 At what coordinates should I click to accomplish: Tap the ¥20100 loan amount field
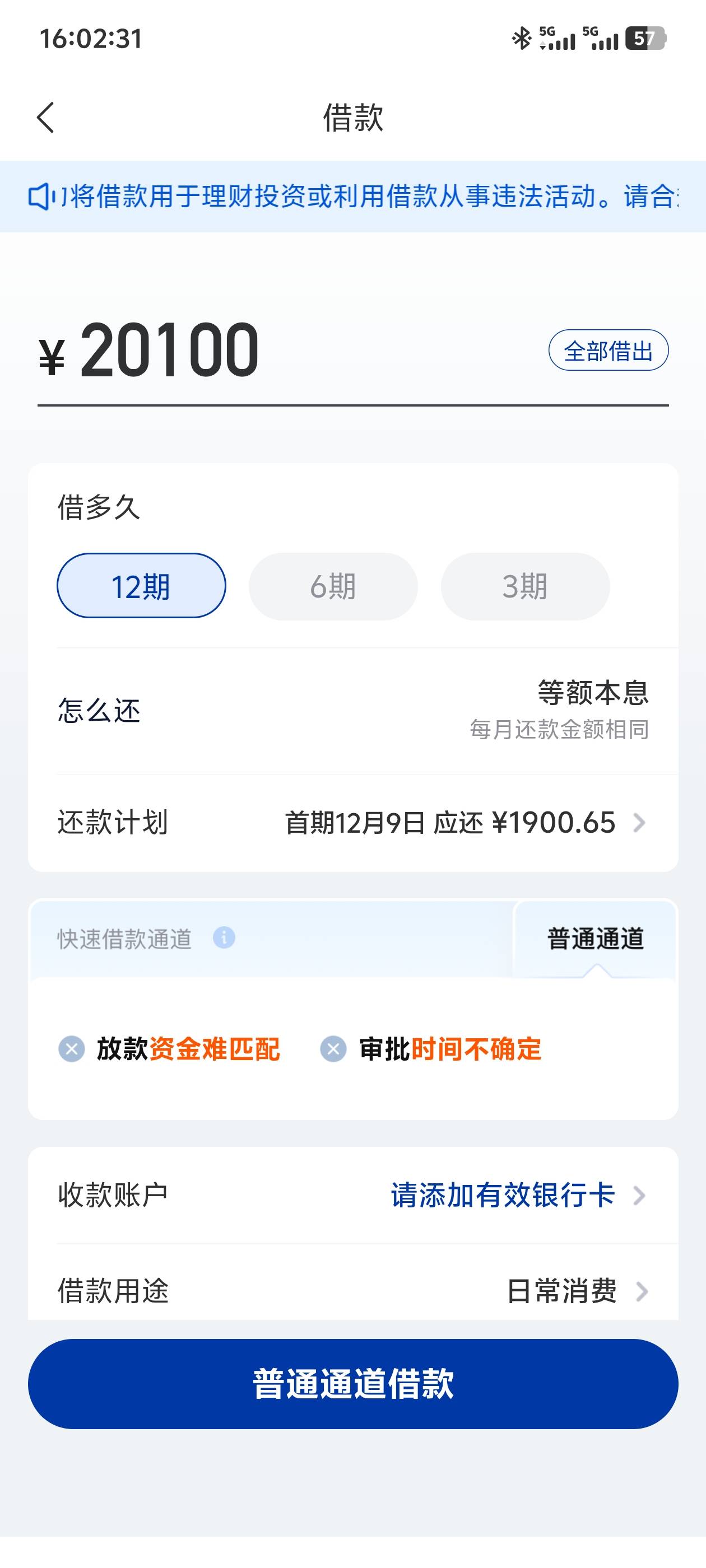point(169,351)
